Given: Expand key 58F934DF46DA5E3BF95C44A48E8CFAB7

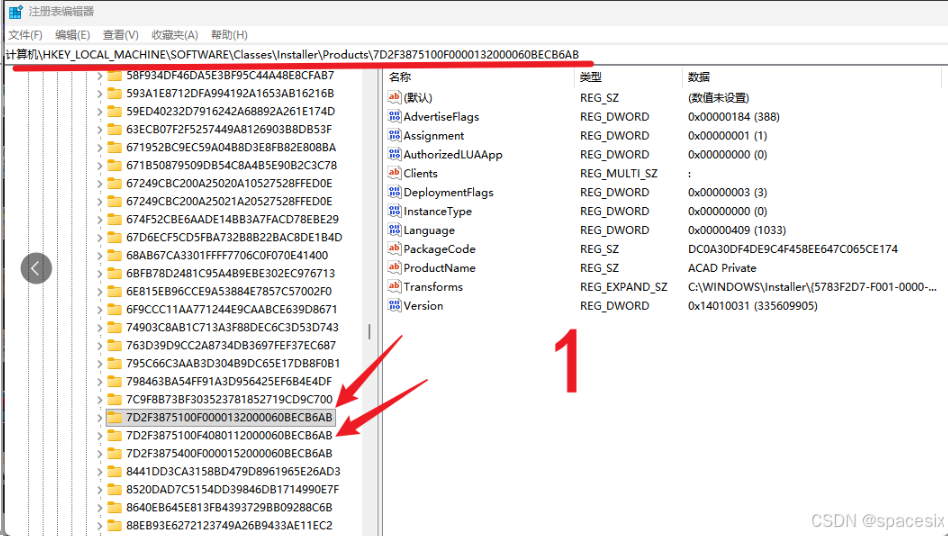Looking at the screenshot, I should point(100,76).
